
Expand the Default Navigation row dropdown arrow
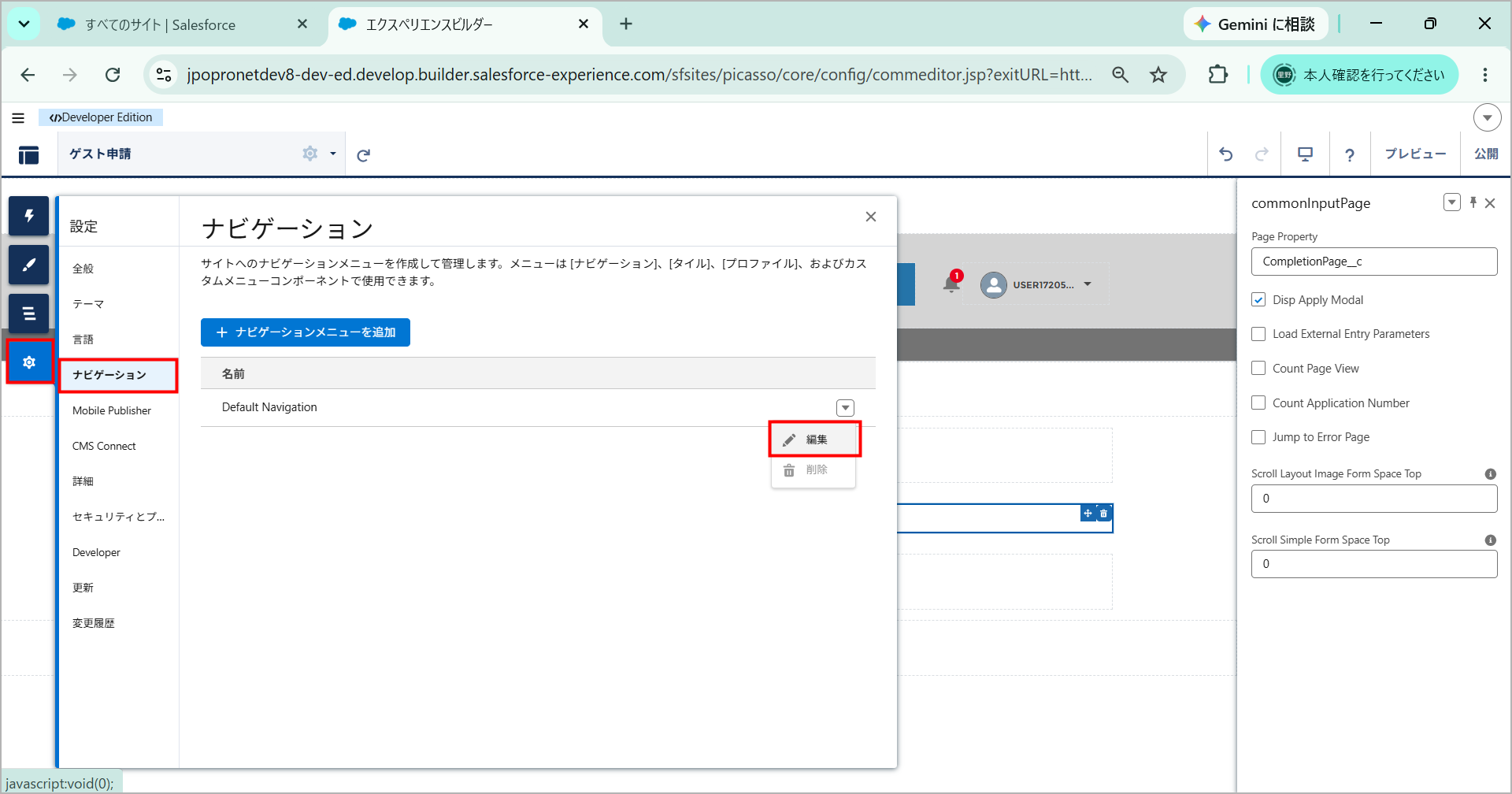click(845, 408)
